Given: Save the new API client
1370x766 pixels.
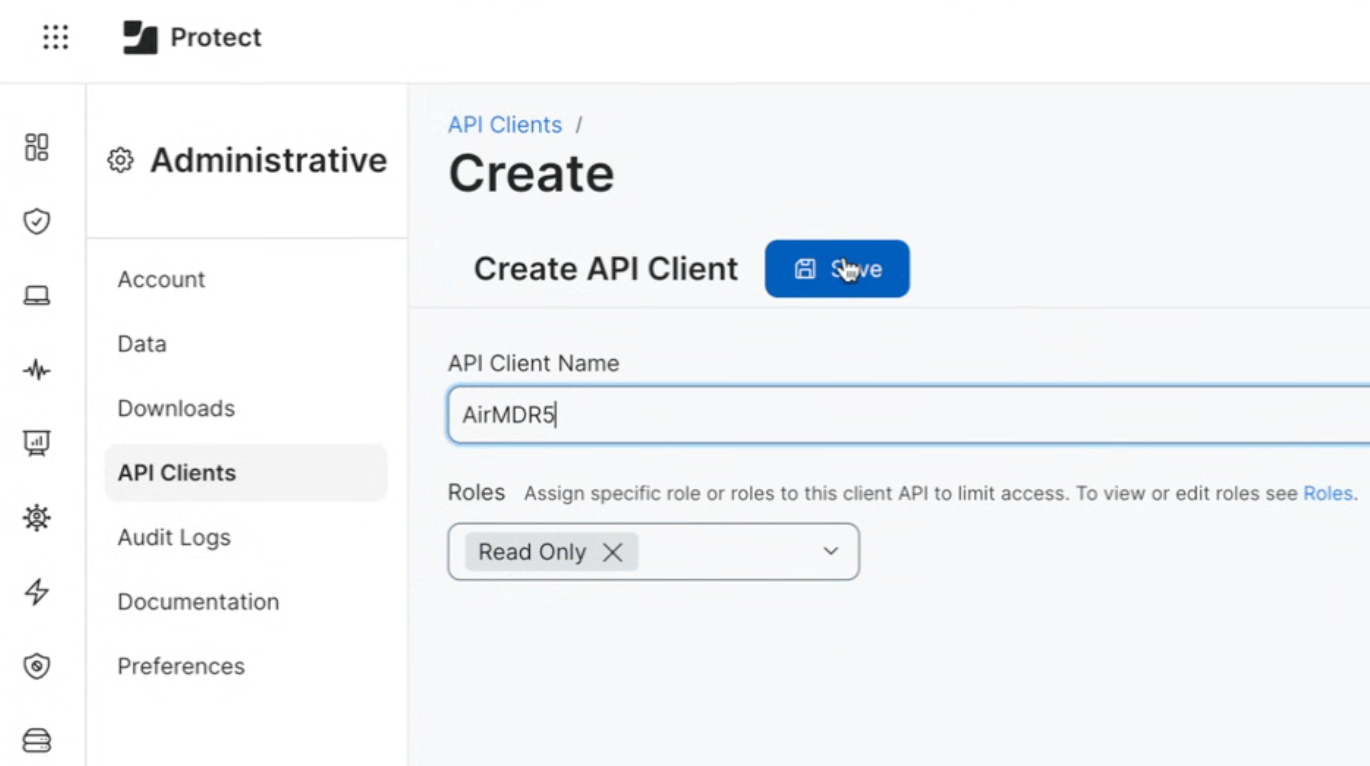Looking at the screenshot, I should click(837, 269).
